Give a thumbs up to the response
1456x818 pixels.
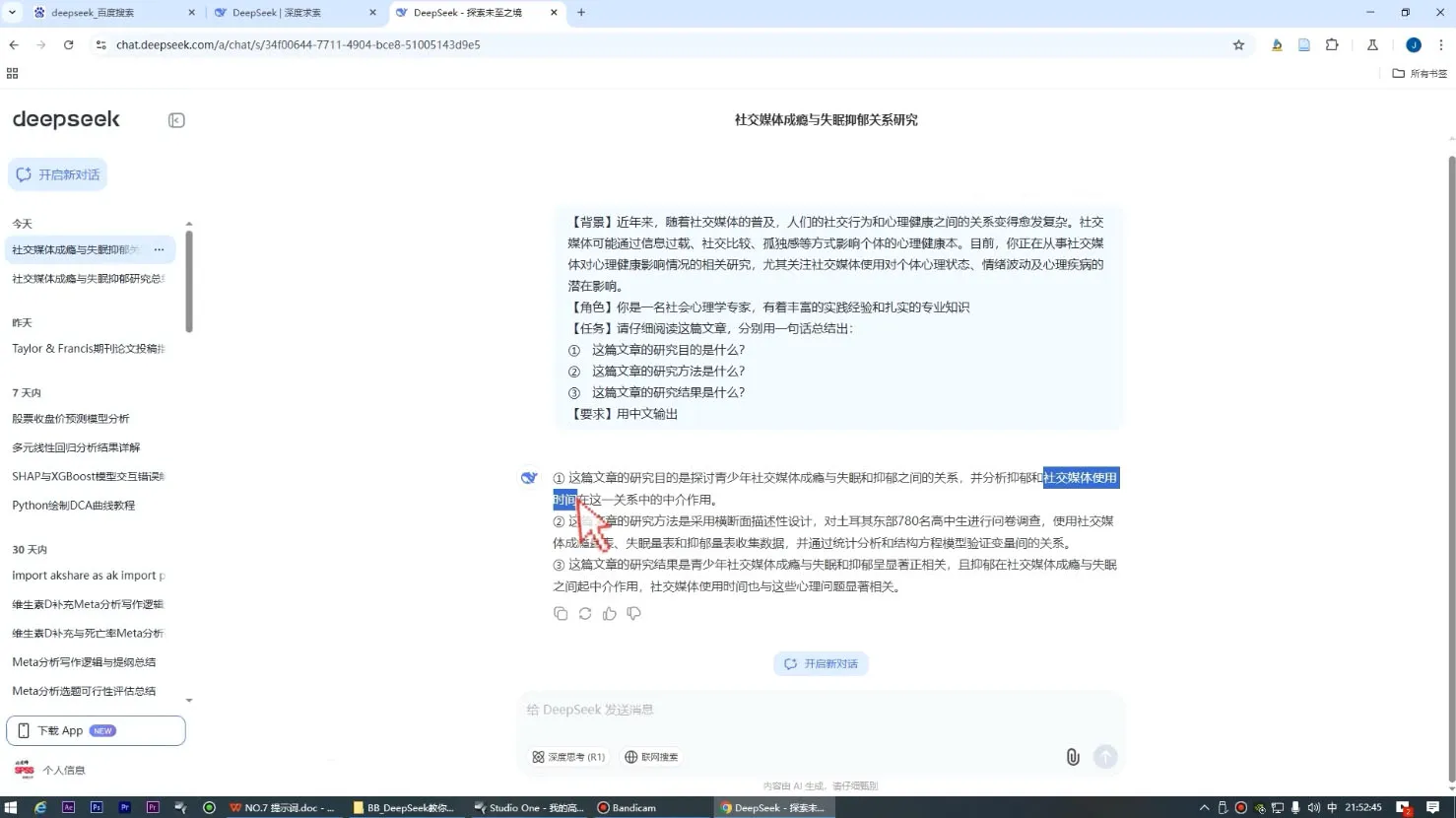[x=609, y=613]
